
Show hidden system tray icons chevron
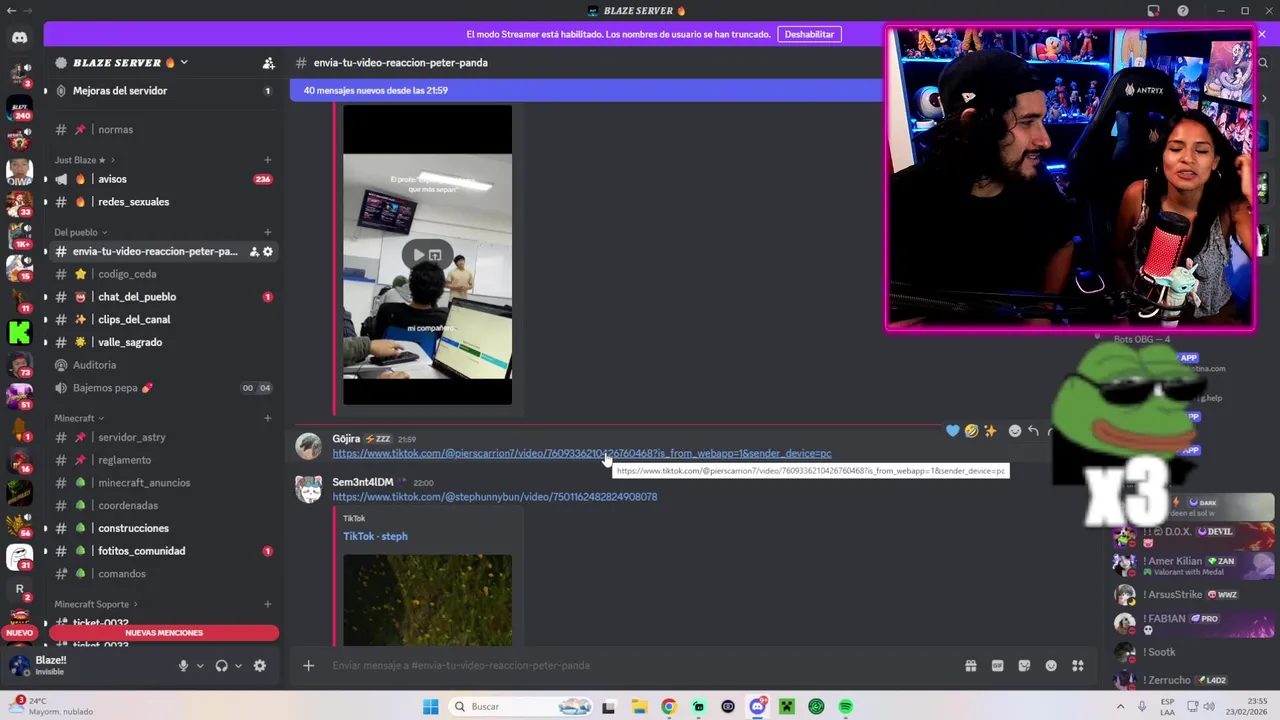[x=1120, y=706]
